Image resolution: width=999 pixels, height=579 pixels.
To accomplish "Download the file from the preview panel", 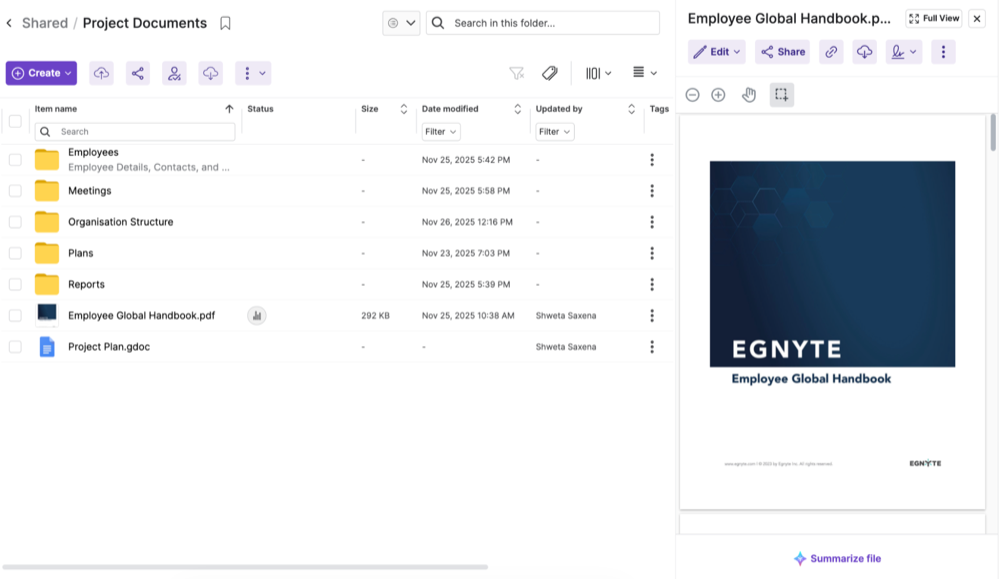I will [x=863, y=51].
